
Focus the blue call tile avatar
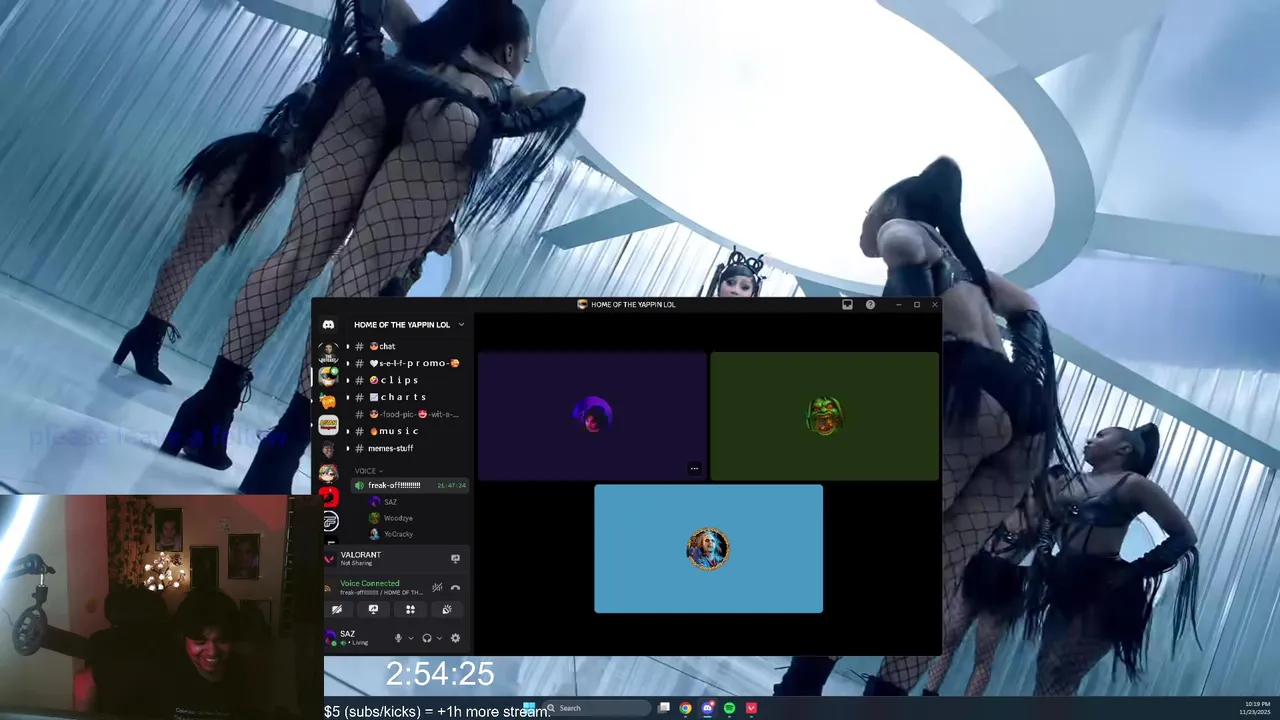point(708,549)
